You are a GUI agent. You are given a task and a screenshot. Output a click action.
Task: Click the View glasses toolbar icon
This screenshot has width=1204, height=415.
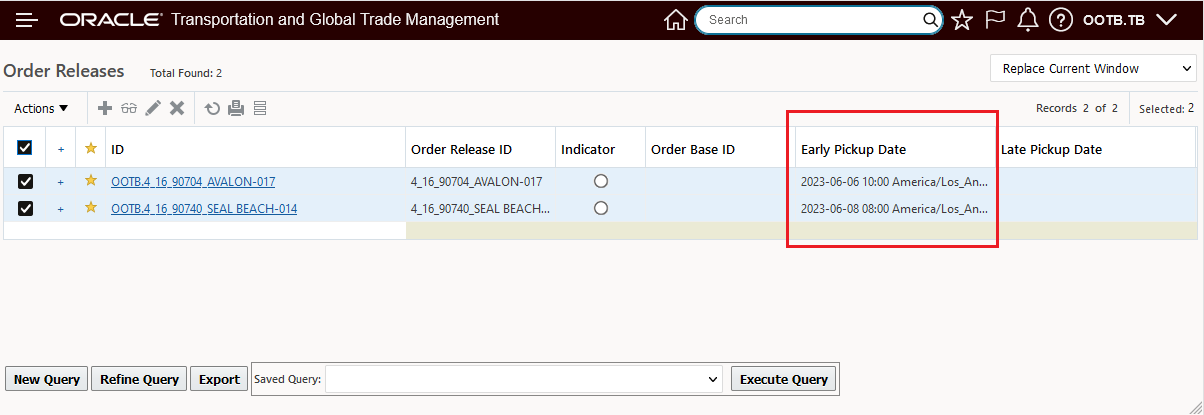pos(129,108)
